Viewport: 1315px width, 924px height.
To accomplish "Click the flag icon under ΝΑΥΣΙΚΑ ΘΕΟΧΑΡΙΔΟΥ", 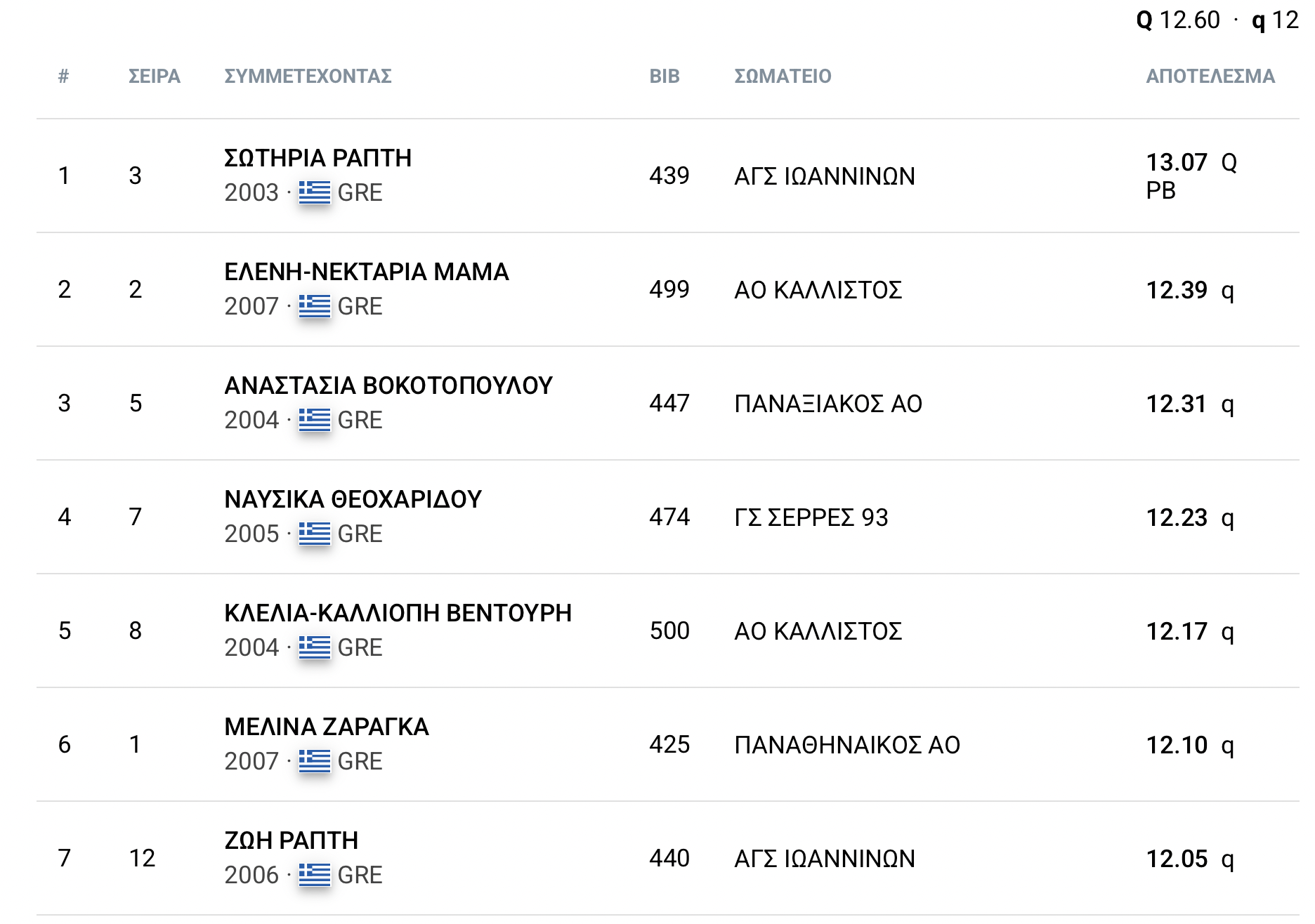I will [314, 533].
